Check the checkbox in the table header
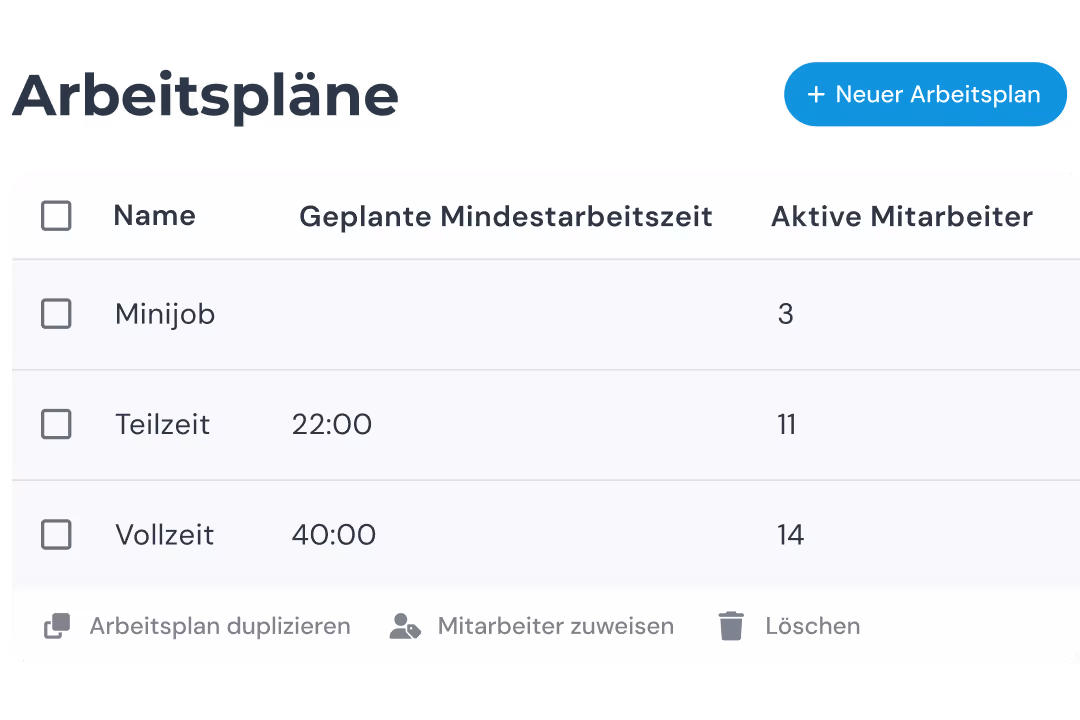Viewport: 1080px width, 720px height. coord(56,215)
